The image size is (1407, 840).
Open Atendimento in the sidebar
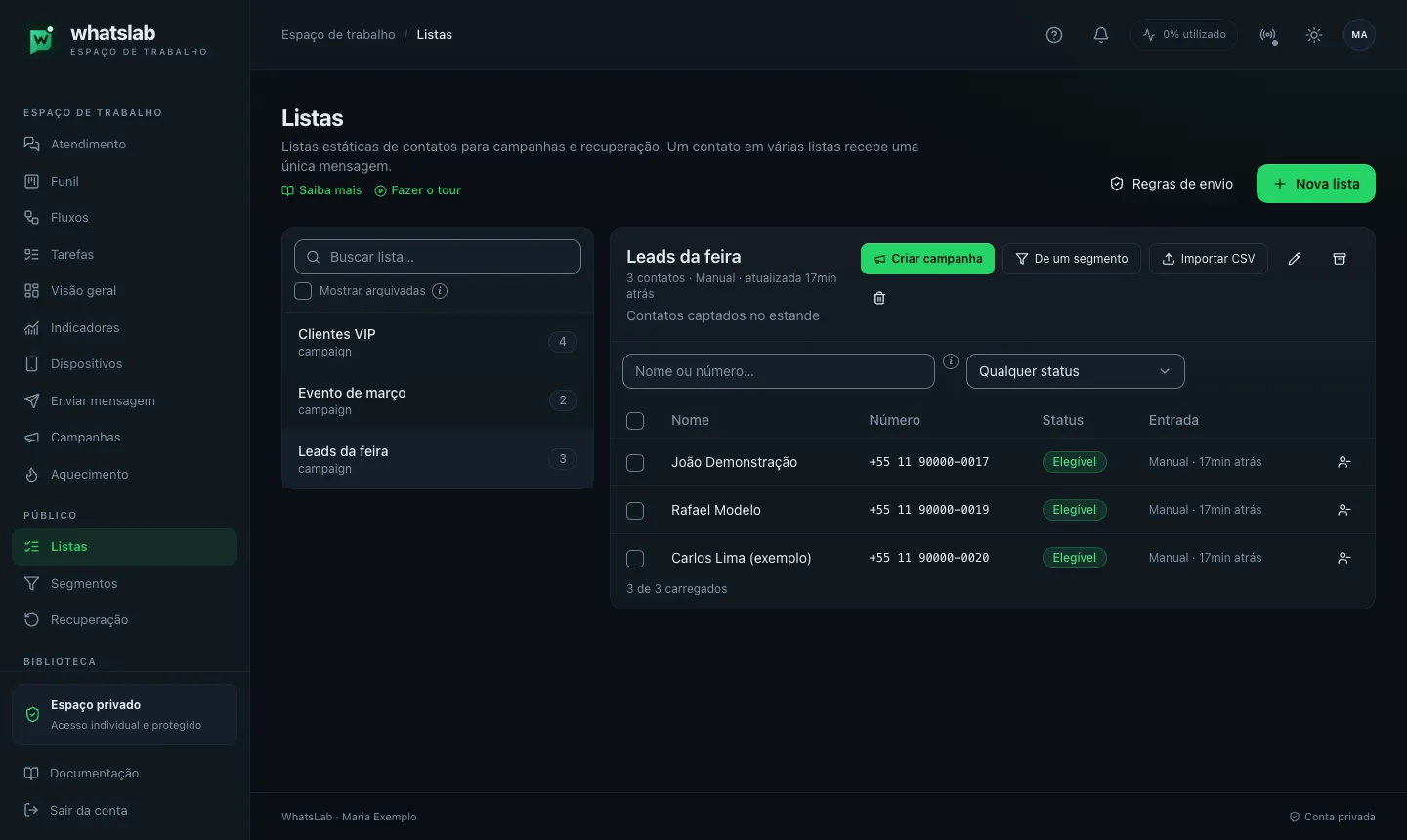tap(124, 145)
